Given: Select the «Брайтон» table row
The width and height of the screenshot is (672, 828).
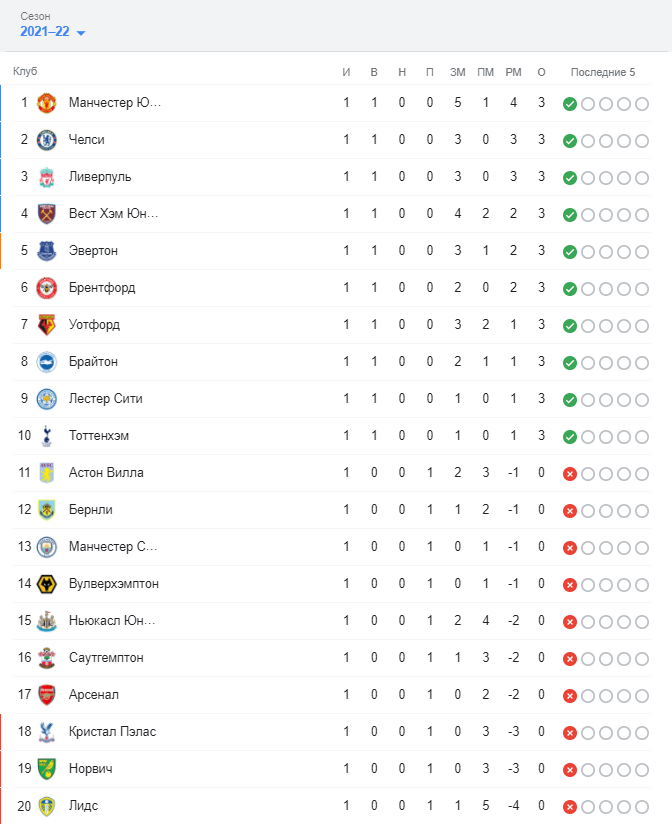Looking at the screenshot, I should pos(300,362).
